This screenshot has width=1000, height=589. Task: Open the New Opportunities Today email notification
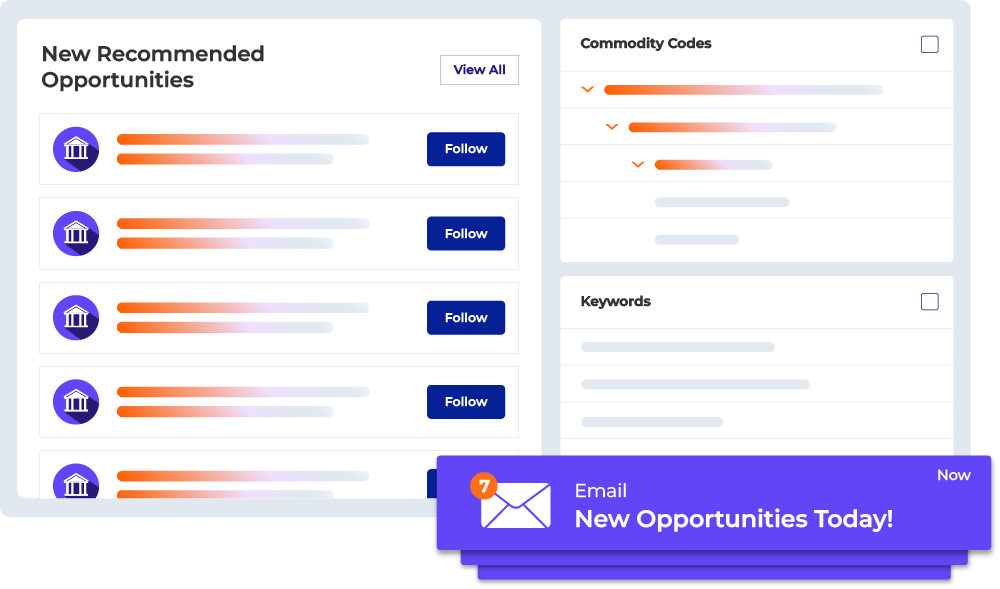point(714,503)
